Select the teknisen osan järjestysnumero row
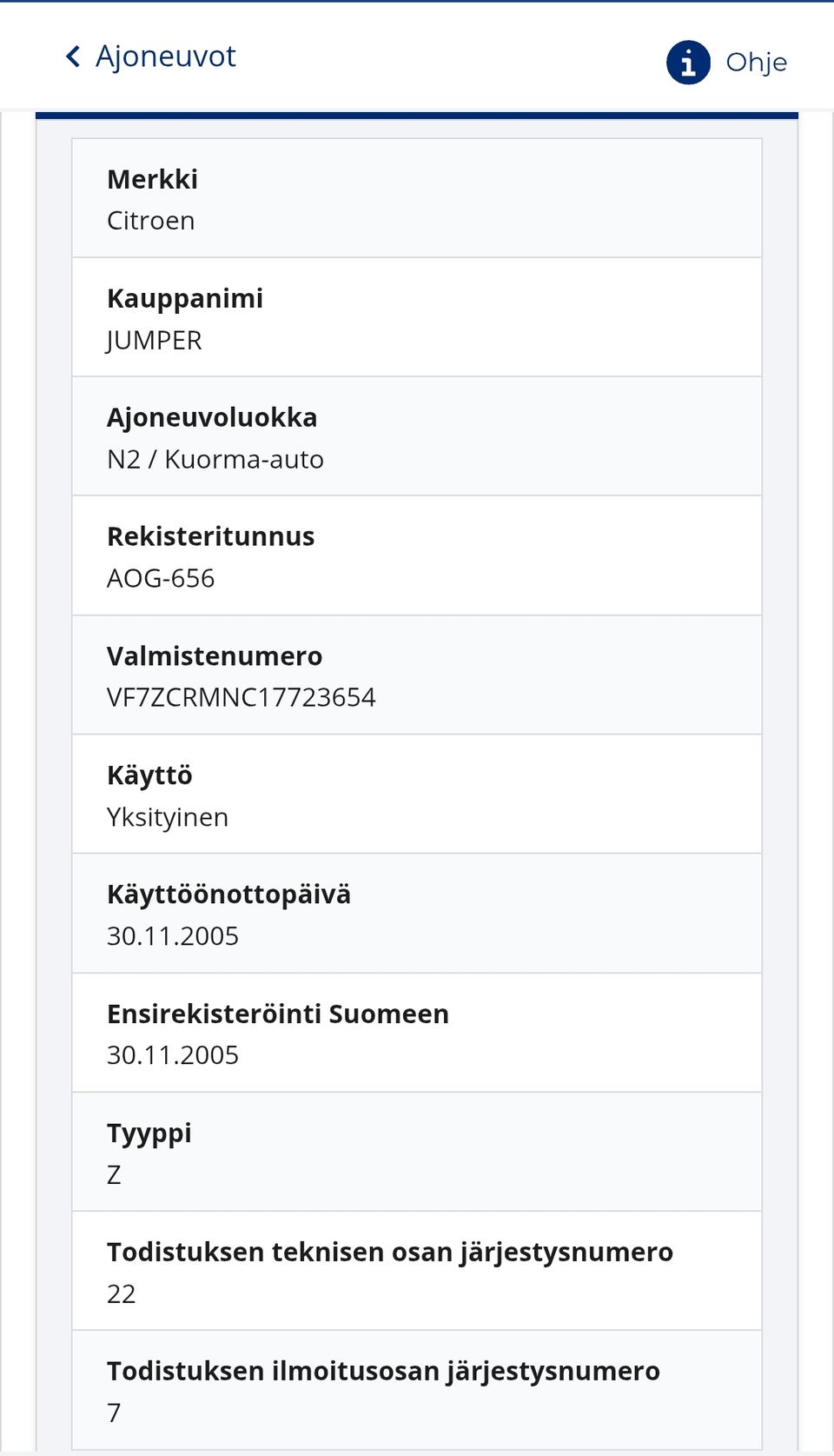The height and width of the screenshot is (1456, 834). [x=417, y=1272]
